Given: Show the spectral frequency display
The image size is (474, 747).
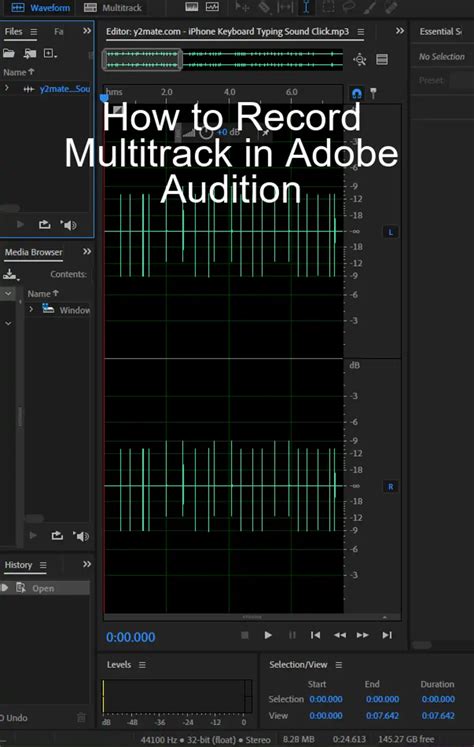Looking at the screenshot, I should click(192, 7).
